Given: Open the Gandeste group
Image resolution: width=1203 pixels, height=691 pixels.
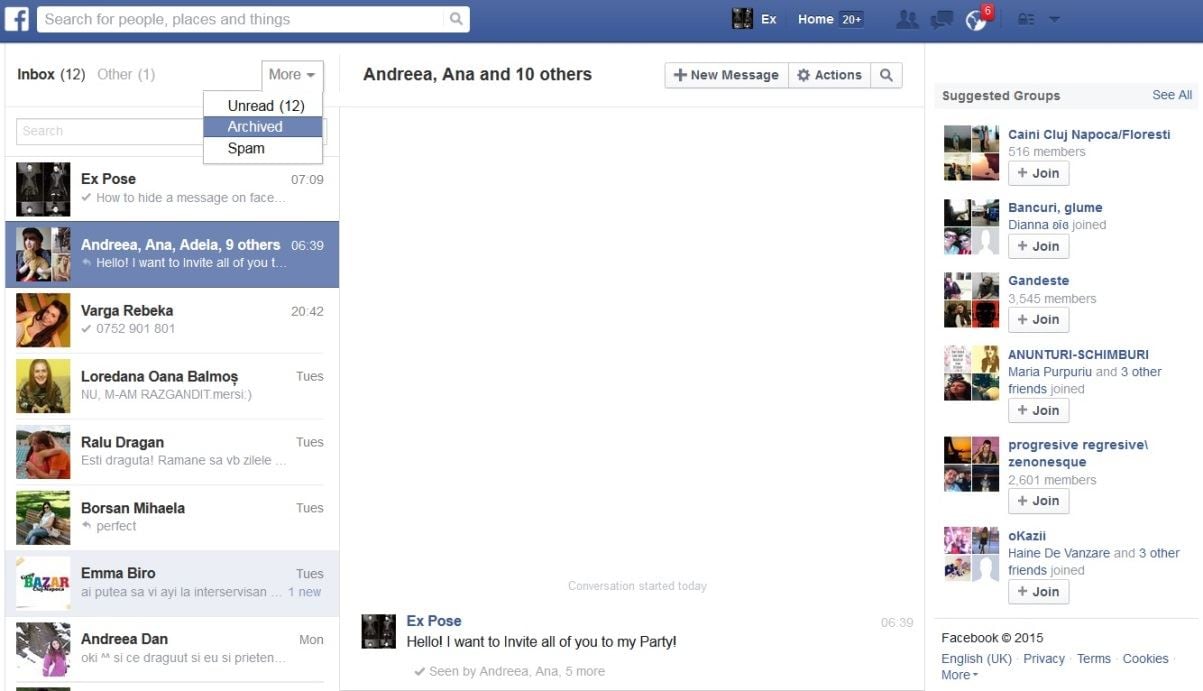Looking at the screenshot, I should point(1038,281).
